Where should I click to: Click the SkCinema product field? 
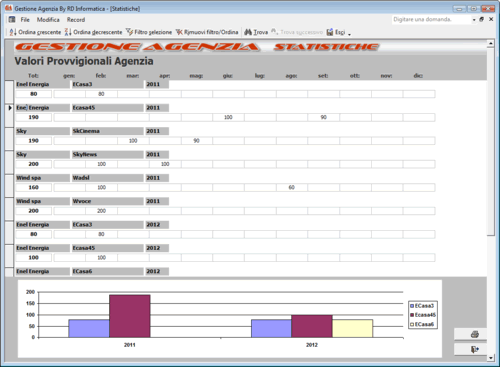pos(107,131)
